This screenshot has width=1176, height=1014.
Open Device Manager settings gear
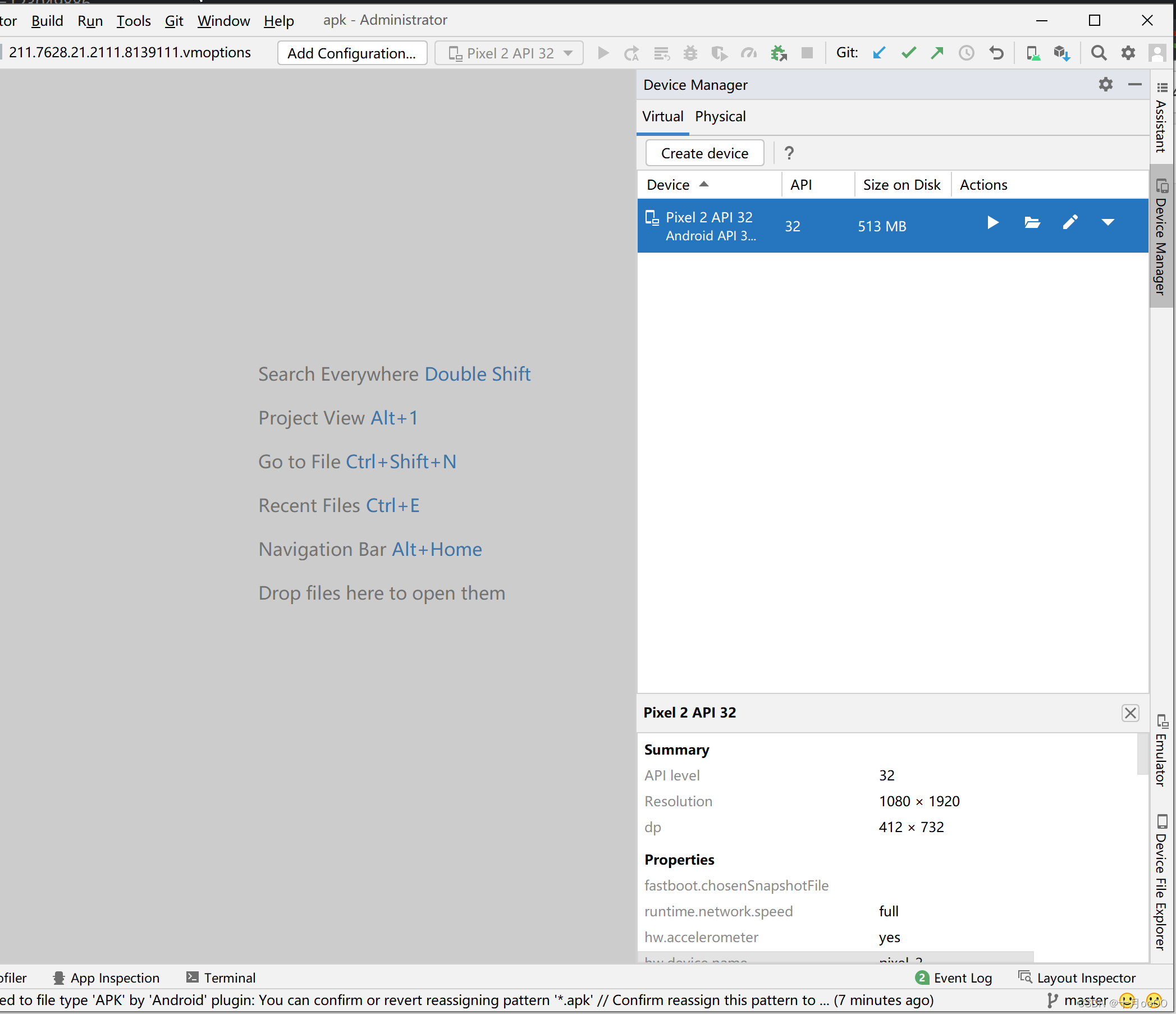tap(1105, 84)
